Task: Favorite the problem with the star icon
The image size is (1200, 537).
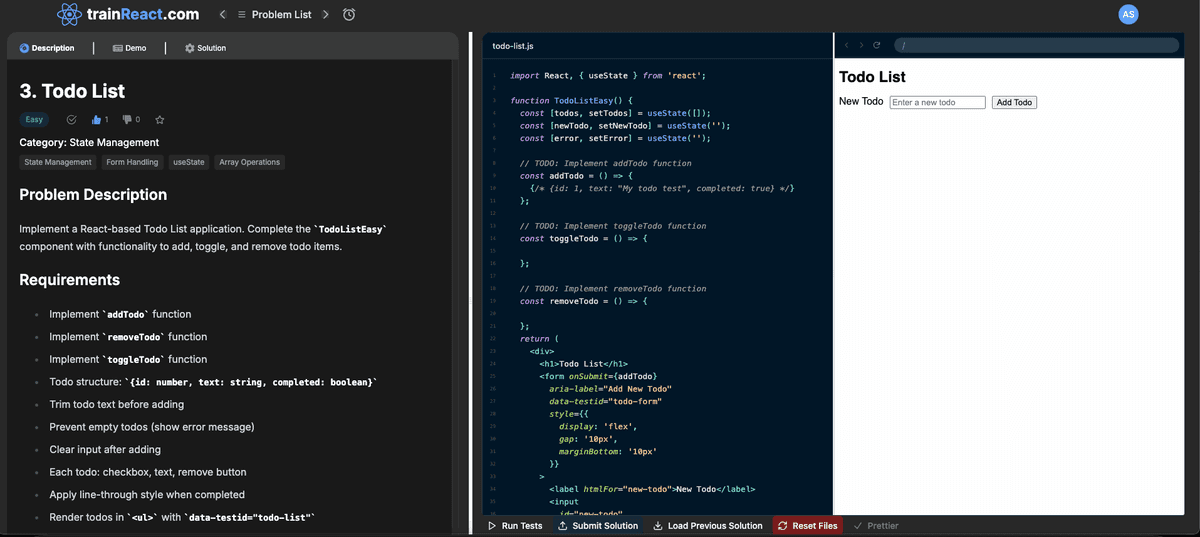Action: [160, 120]
